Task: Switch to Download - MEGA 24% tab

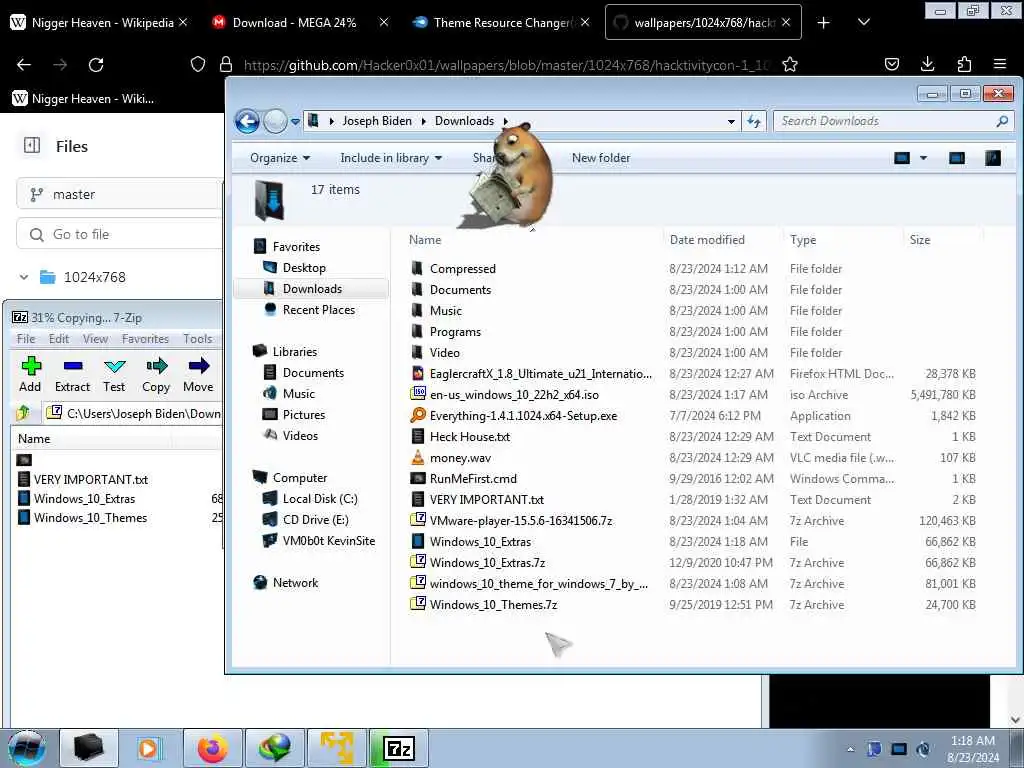Action: [x=294, y=22]
